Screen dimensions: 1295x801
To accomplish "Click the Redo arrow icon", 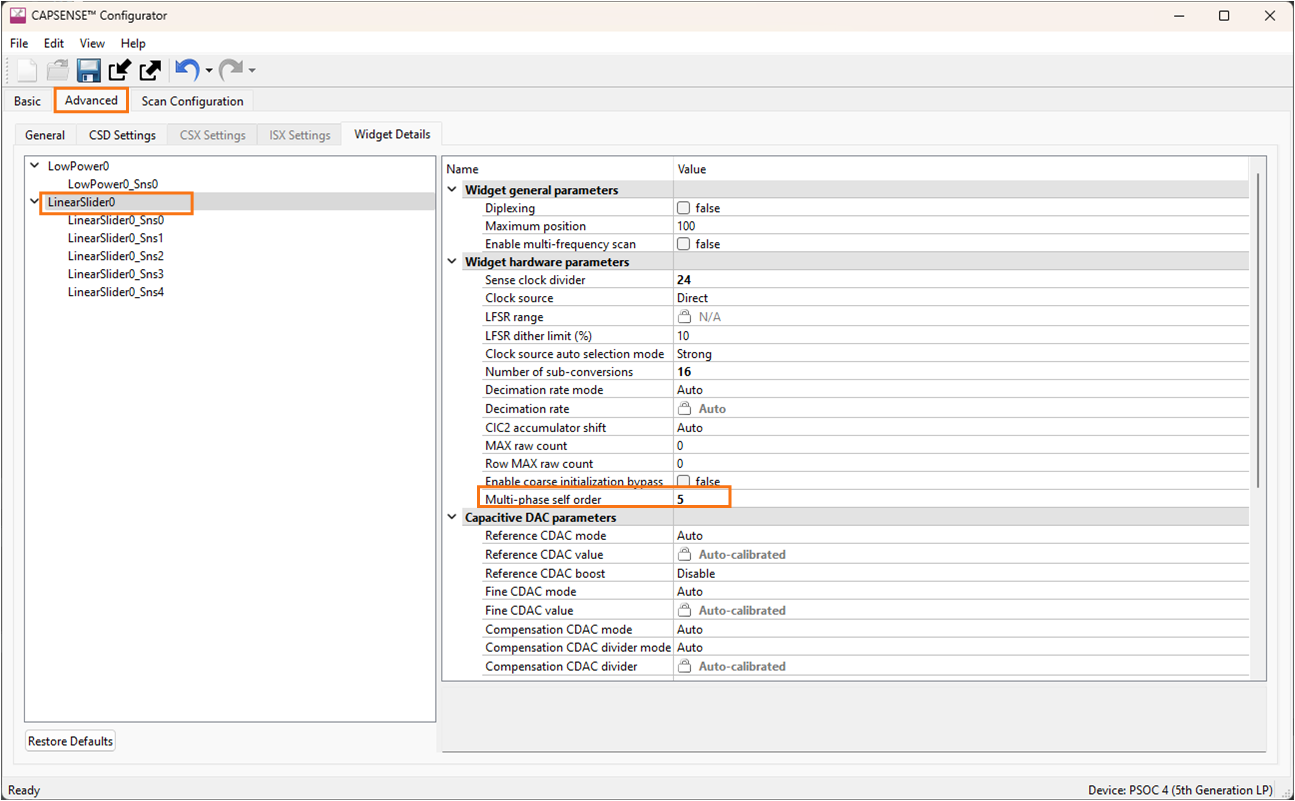I will 231,70.
